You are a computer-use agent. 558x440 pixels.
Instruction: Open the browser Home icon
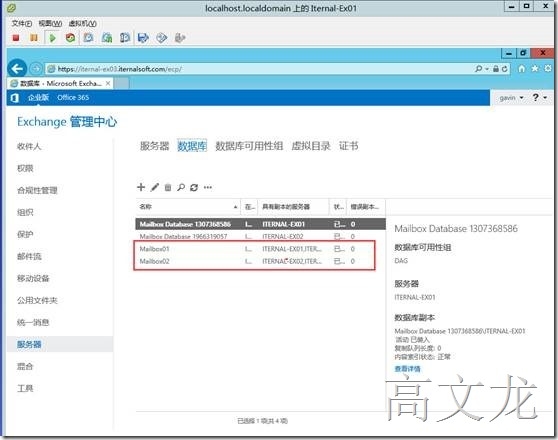coord(522,68)
